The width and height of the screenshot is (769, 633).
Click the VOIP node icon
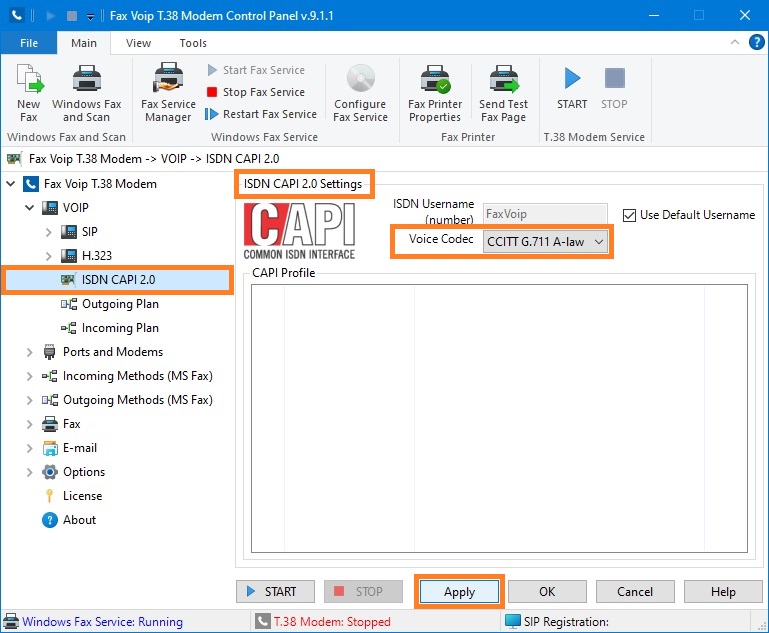[x=50, y=207]
